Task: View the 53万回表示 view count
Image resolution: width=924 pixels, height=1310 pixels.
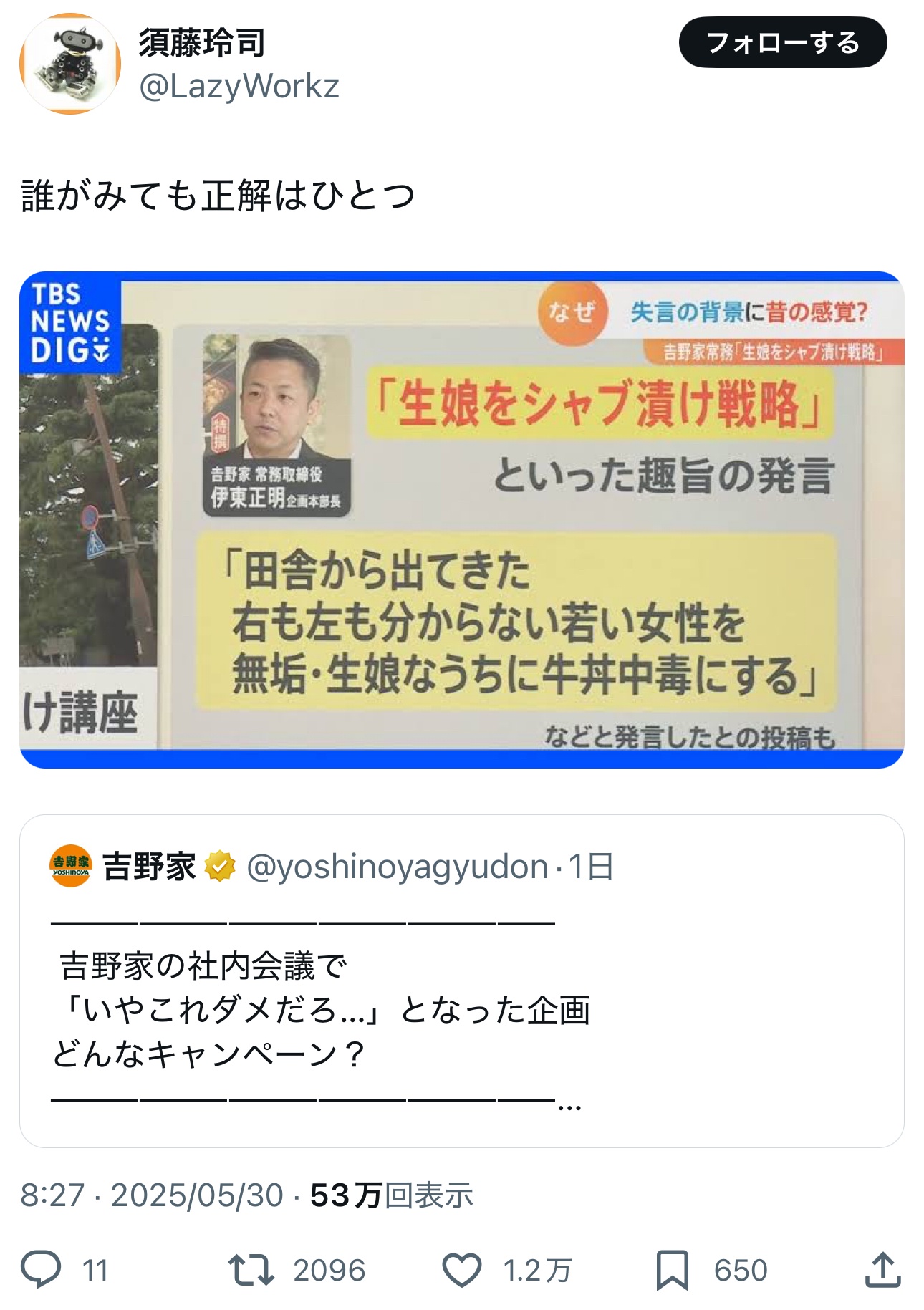Action: 392,1195
